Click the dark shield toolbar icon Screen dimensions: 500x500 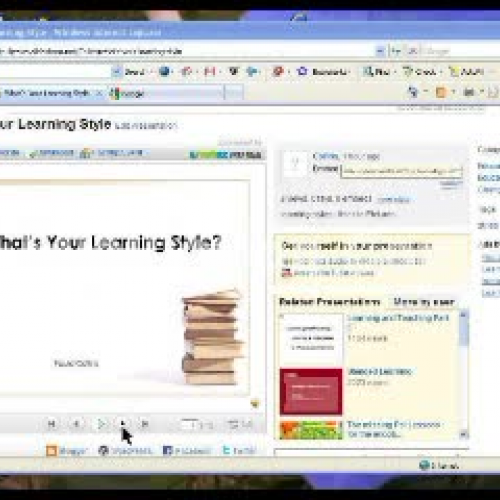pos(234,71)
